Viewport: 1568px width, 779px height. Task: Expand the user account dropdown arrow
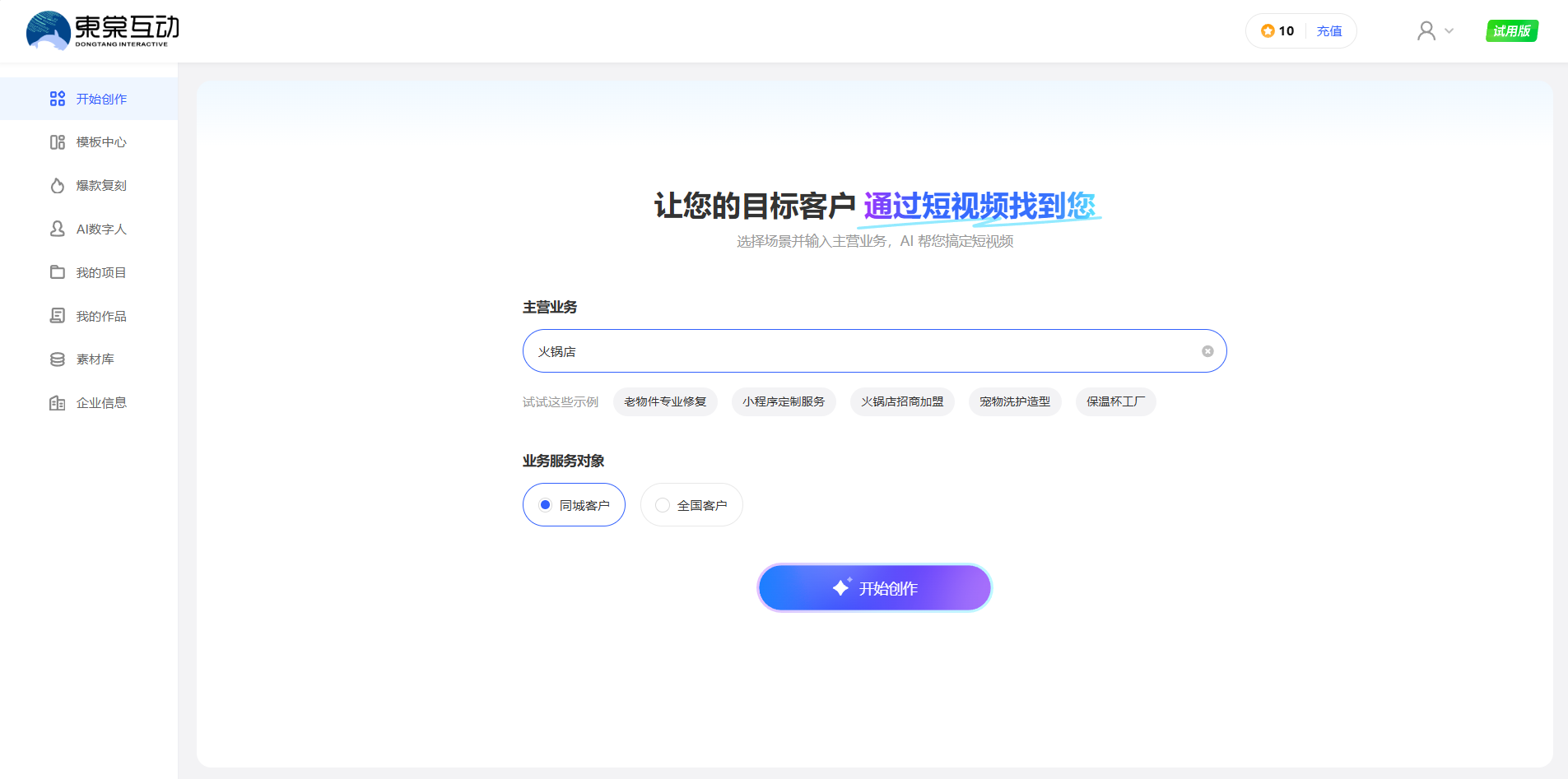[1449, 31]
